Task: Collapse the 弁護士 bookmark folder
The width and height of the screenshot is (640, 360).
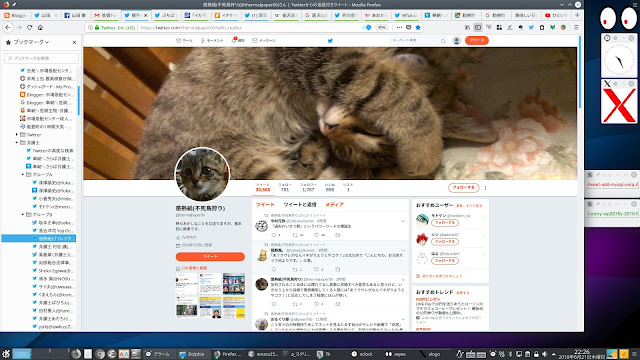Action: pos(17,142)
